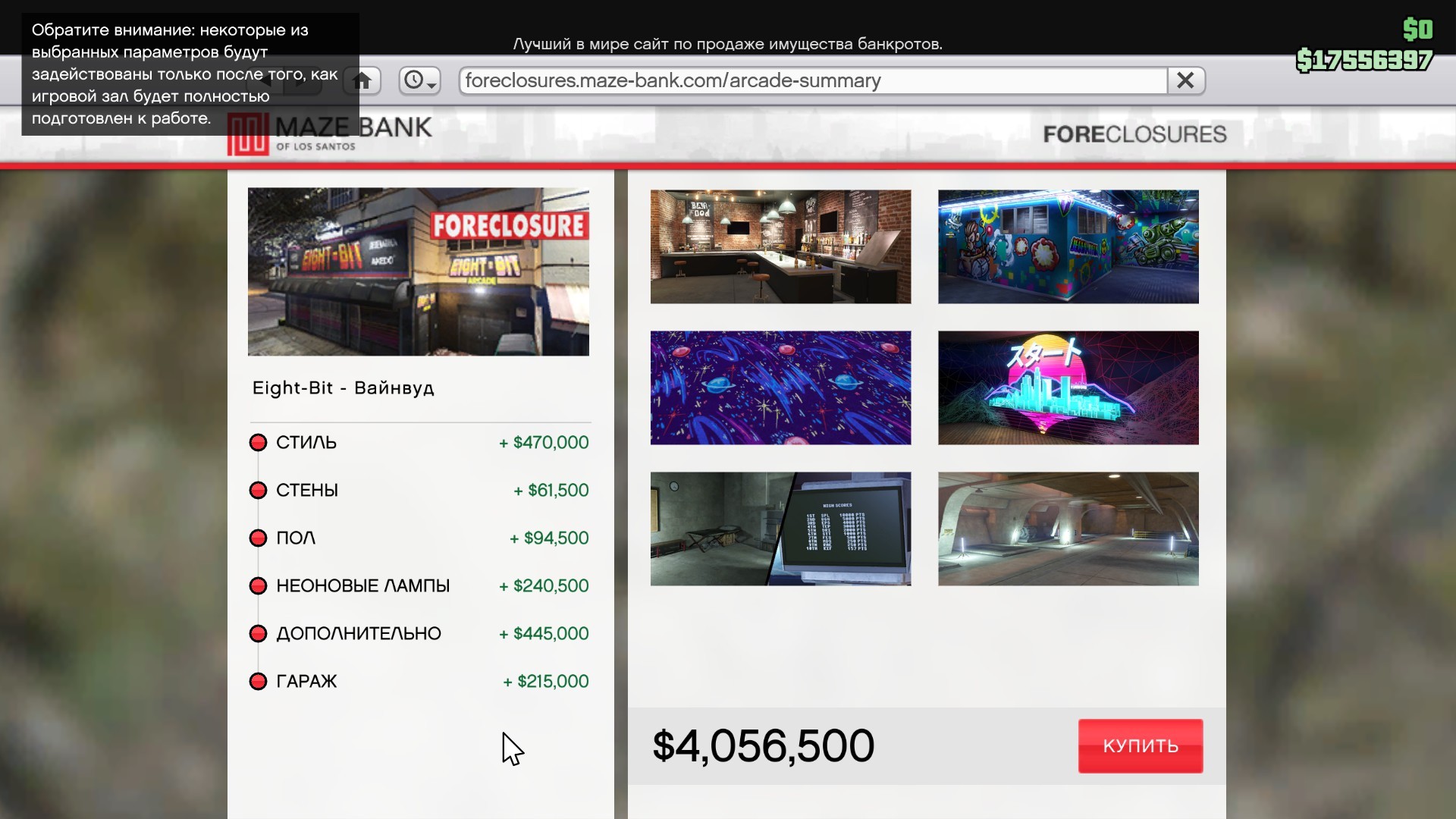Select the СТИЛЬ option bullet
1456x819 pixels.
(x=258, y=443)
